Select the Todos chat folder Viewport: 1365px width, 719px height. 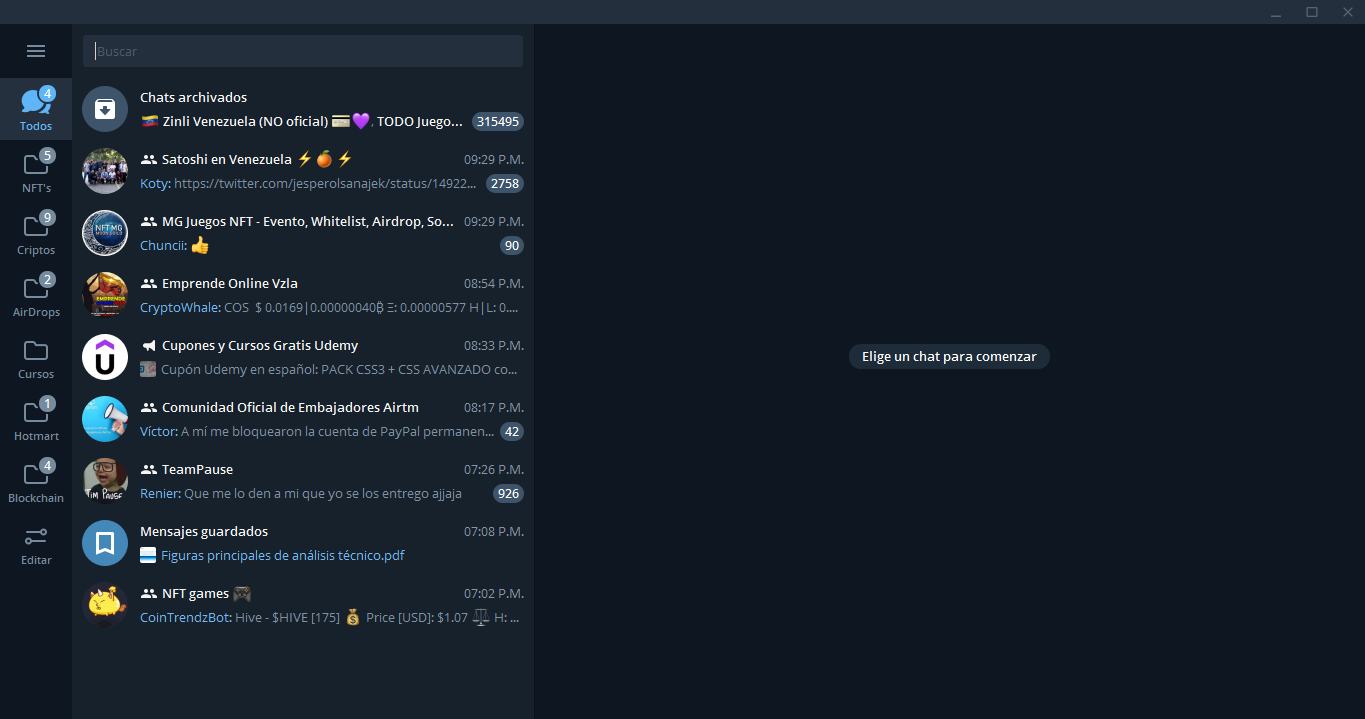click(x=36, y=109)
